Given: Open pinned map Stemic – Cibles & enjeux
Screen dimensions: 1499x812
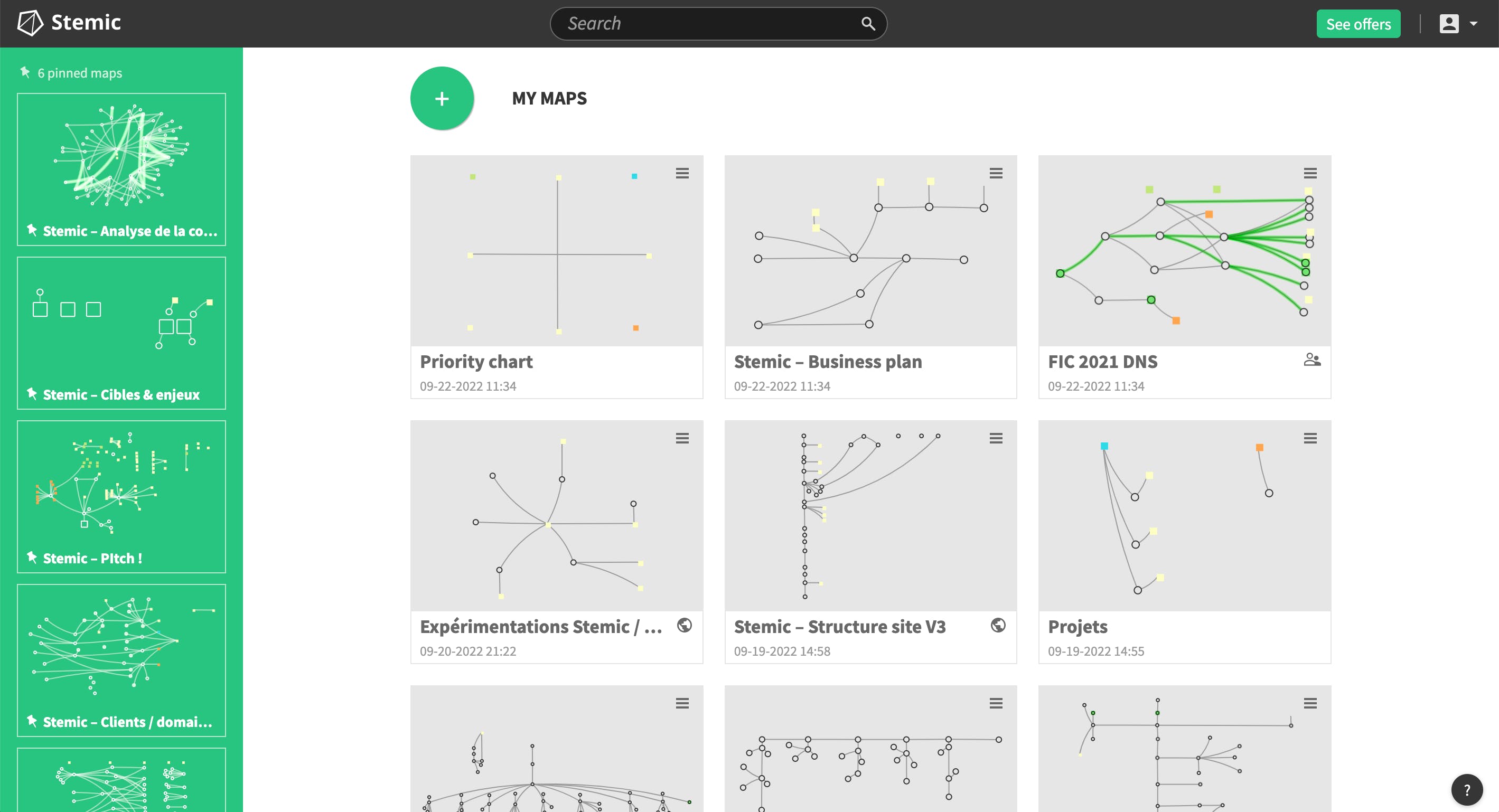Looking at the screenshot, I should pos(121,333).
